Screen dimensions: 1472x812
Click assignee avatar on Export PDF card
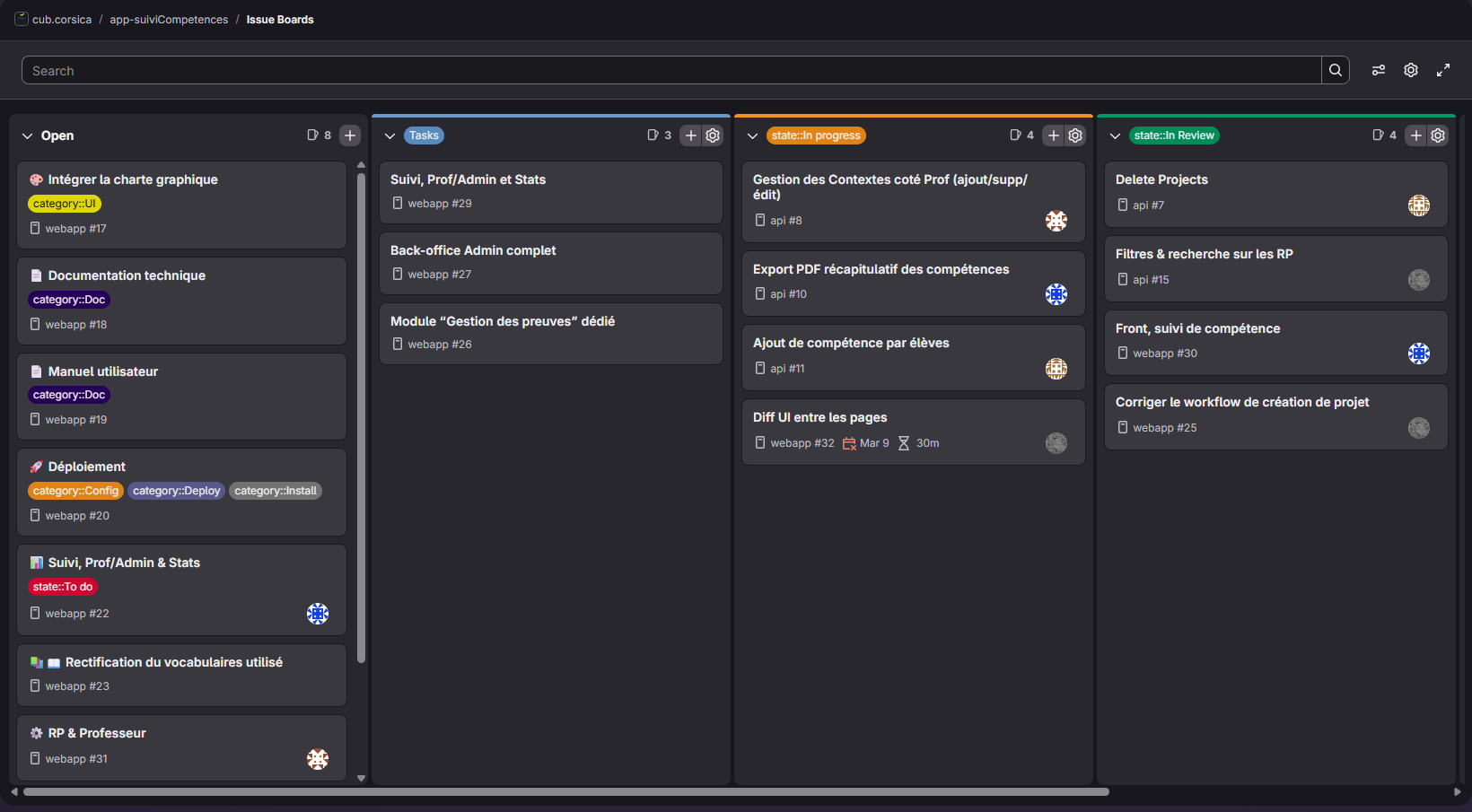(1056, 294)
